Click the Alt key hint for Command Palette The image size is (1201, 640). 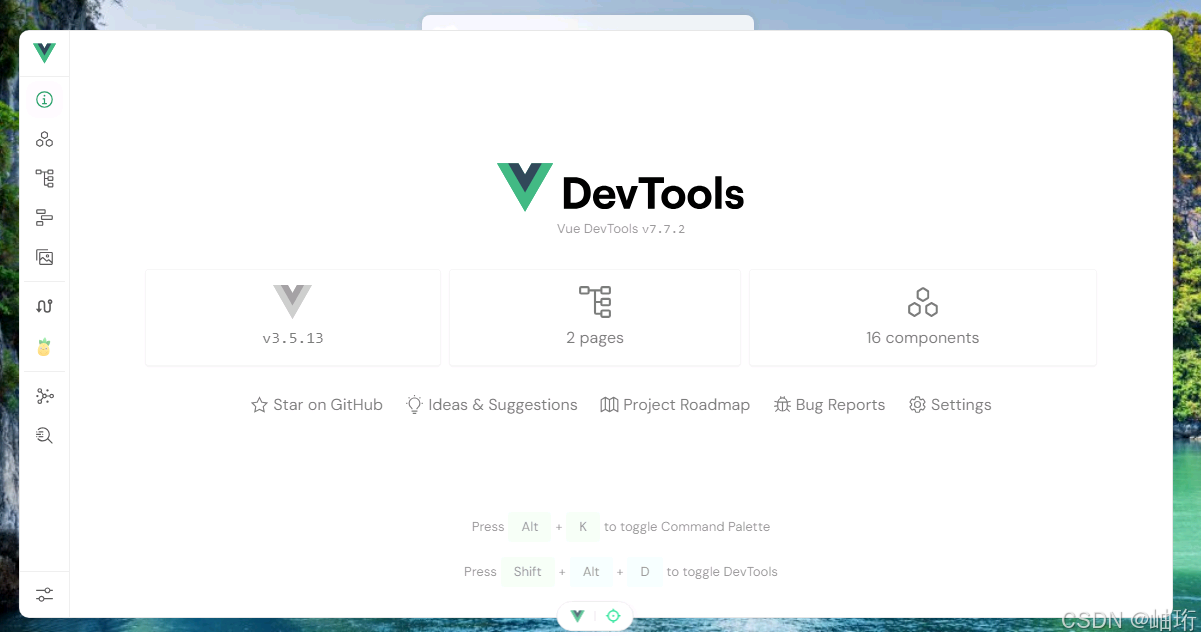[x=530, y=527]
